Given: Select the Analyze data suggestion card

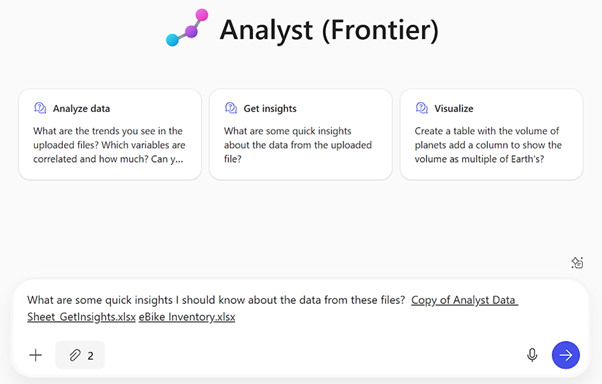Looking at the screenshot, I should 110,134.
